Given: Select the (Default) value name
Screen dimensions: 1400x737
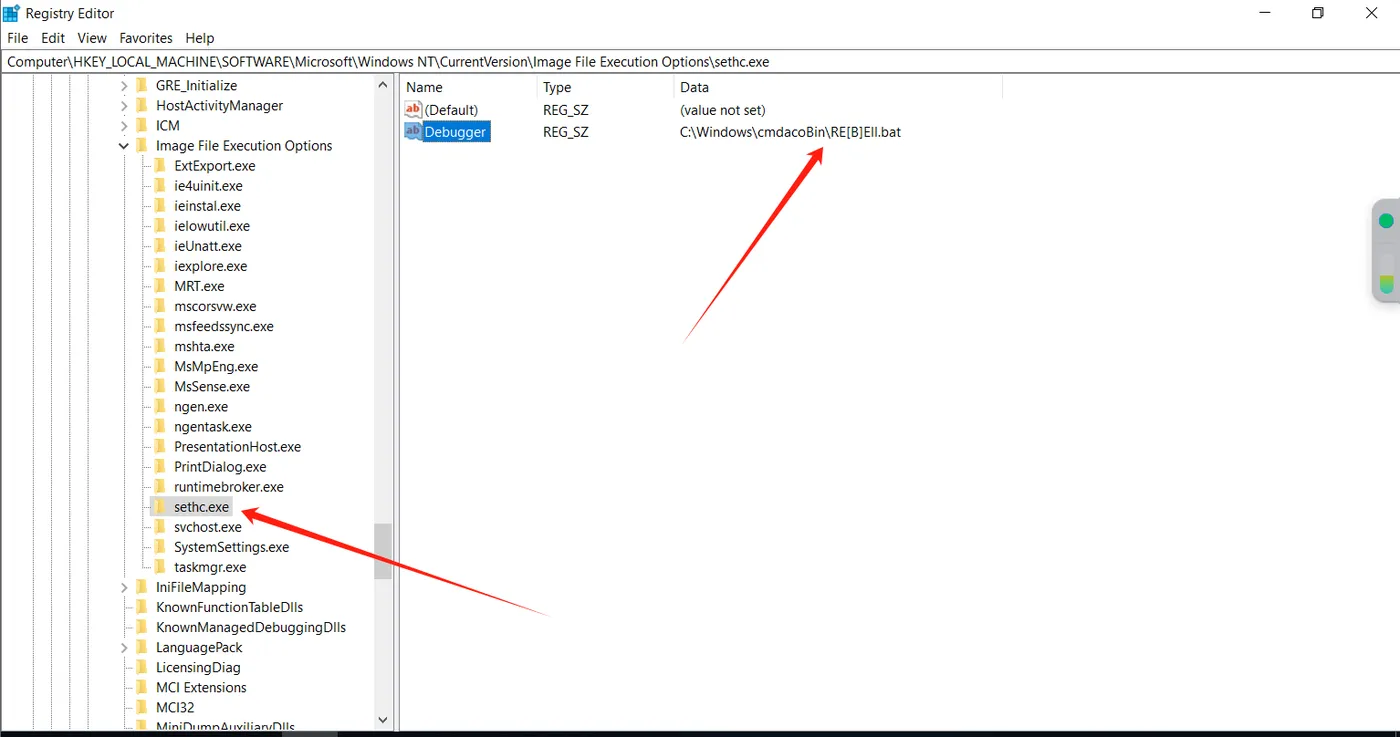Looking at the screenshot, I should point(451,110).
